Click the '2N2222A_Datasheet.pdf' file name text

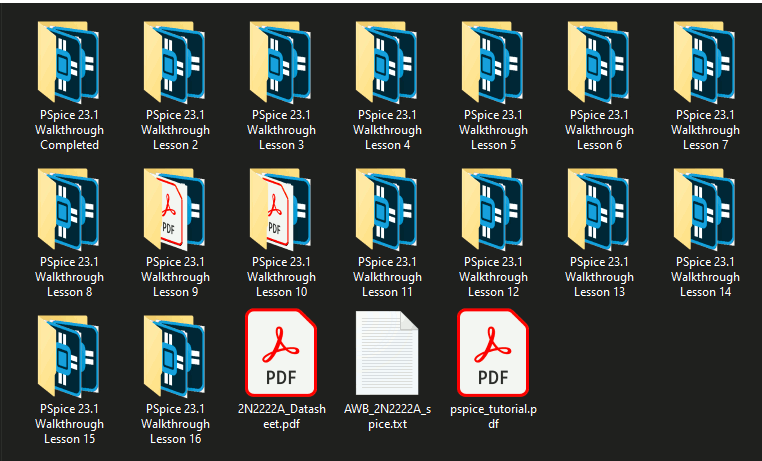point(281,416)
